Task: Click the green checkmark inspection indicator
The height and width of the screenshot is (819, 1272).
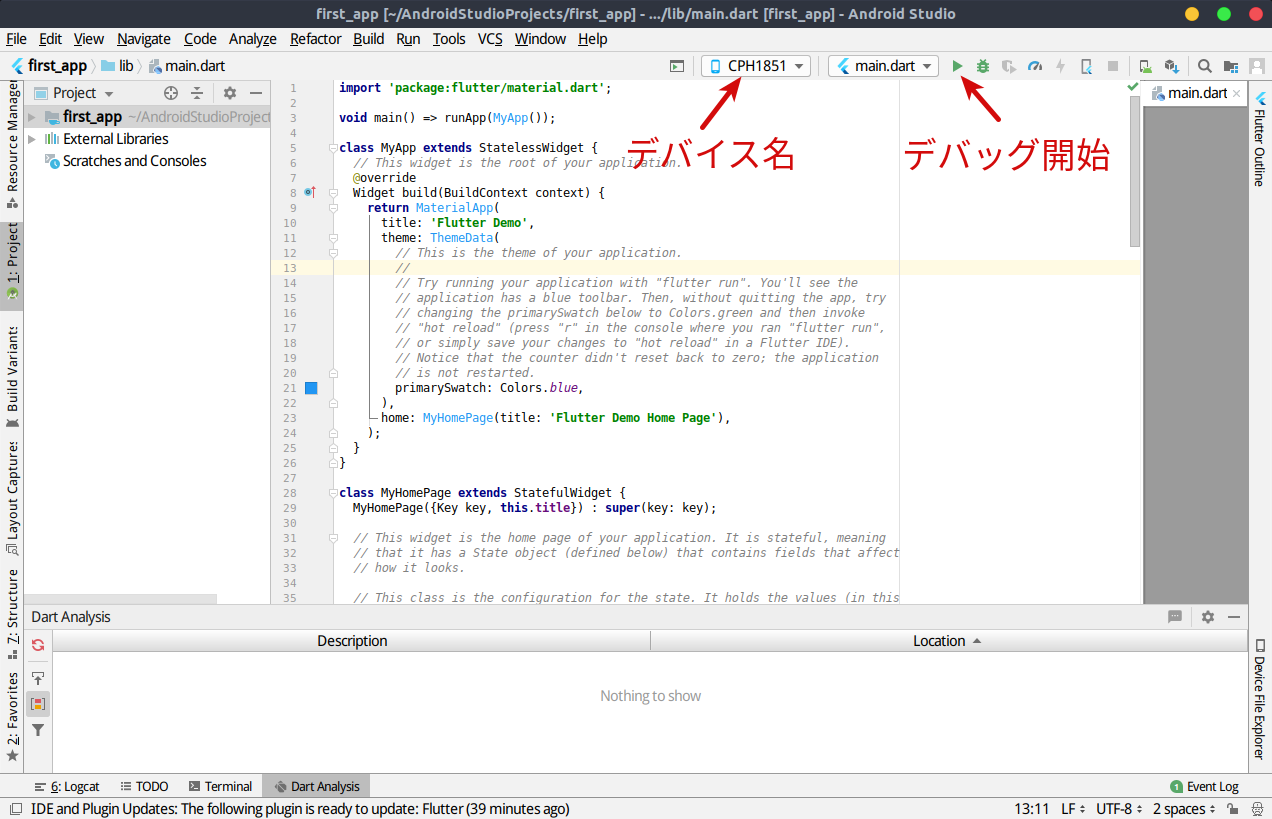Action: [1132, 88]
